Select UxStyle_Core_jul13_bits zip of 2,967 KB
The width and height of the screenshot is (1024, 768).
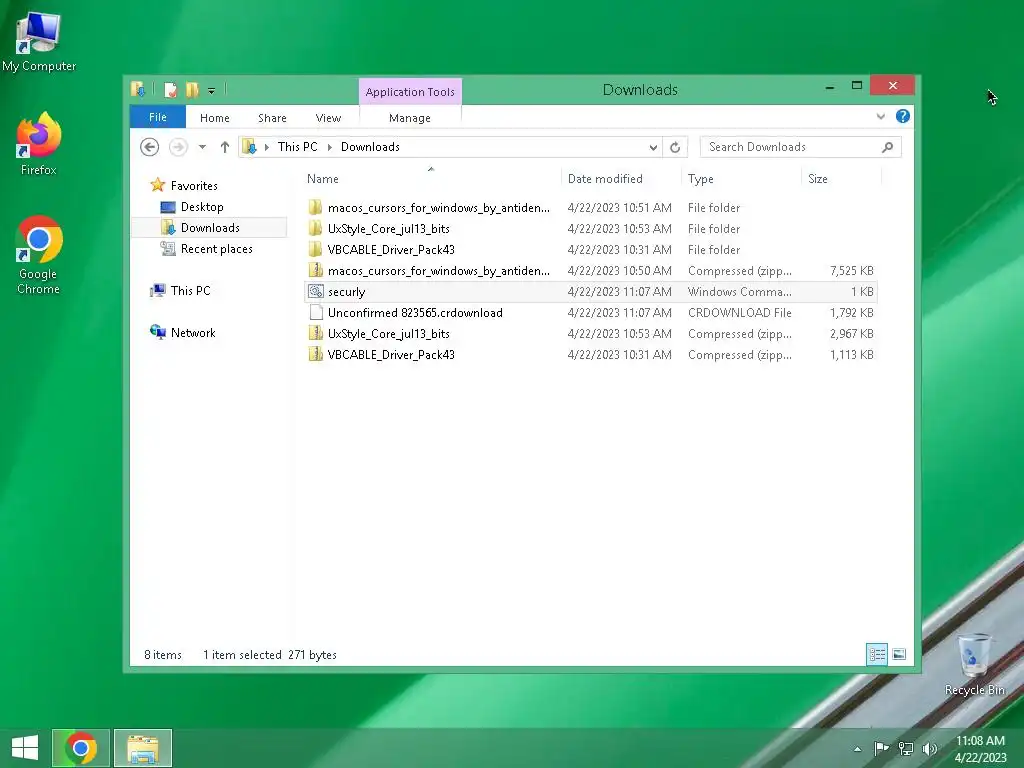[590, 334]
